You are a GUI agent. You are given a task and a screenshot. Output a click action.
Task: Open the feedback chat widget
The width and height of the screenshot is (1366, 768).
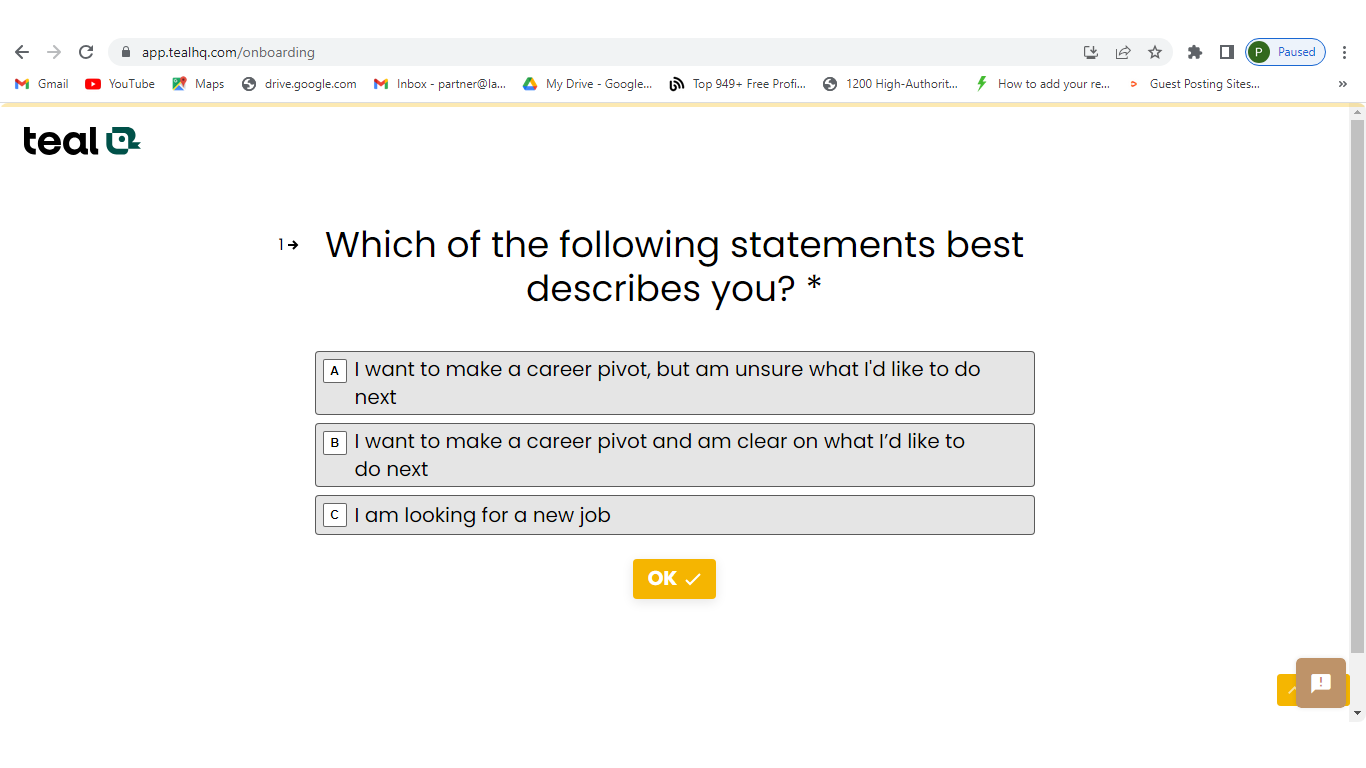point(1320,682)
